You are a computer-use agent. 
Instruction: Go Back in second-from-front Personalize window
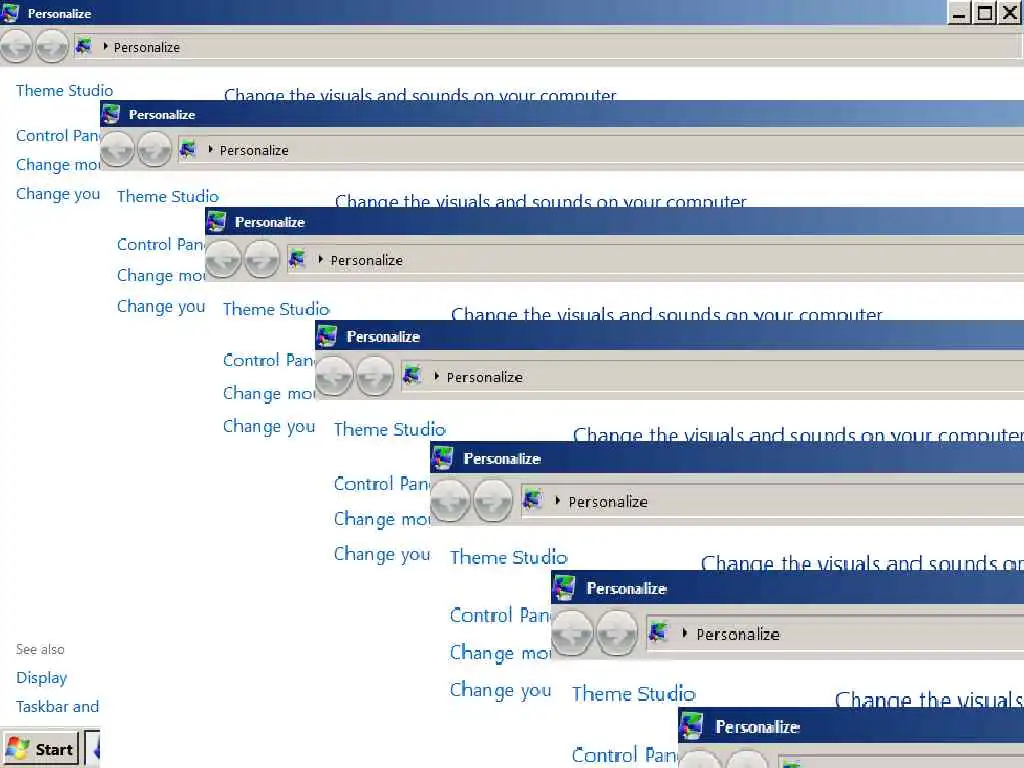tap(573, 633)
